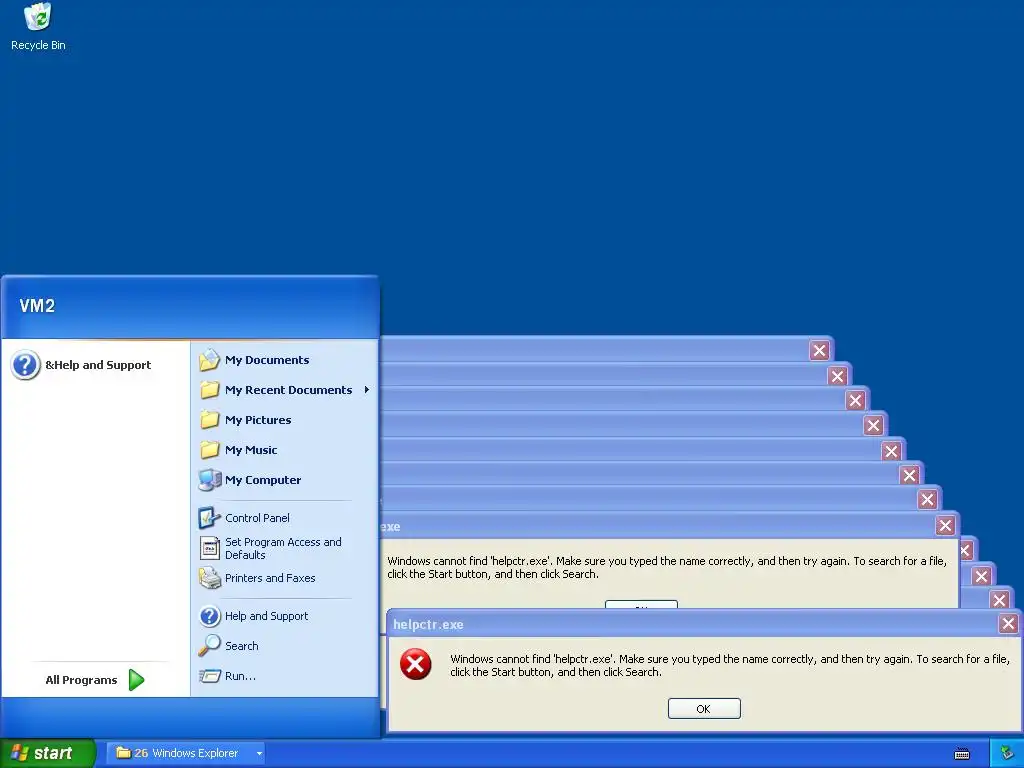This screenshot has height=768, width=1024.
Task: Click the partially hidden OK button of the second dialog
Action: pos(641,604)
